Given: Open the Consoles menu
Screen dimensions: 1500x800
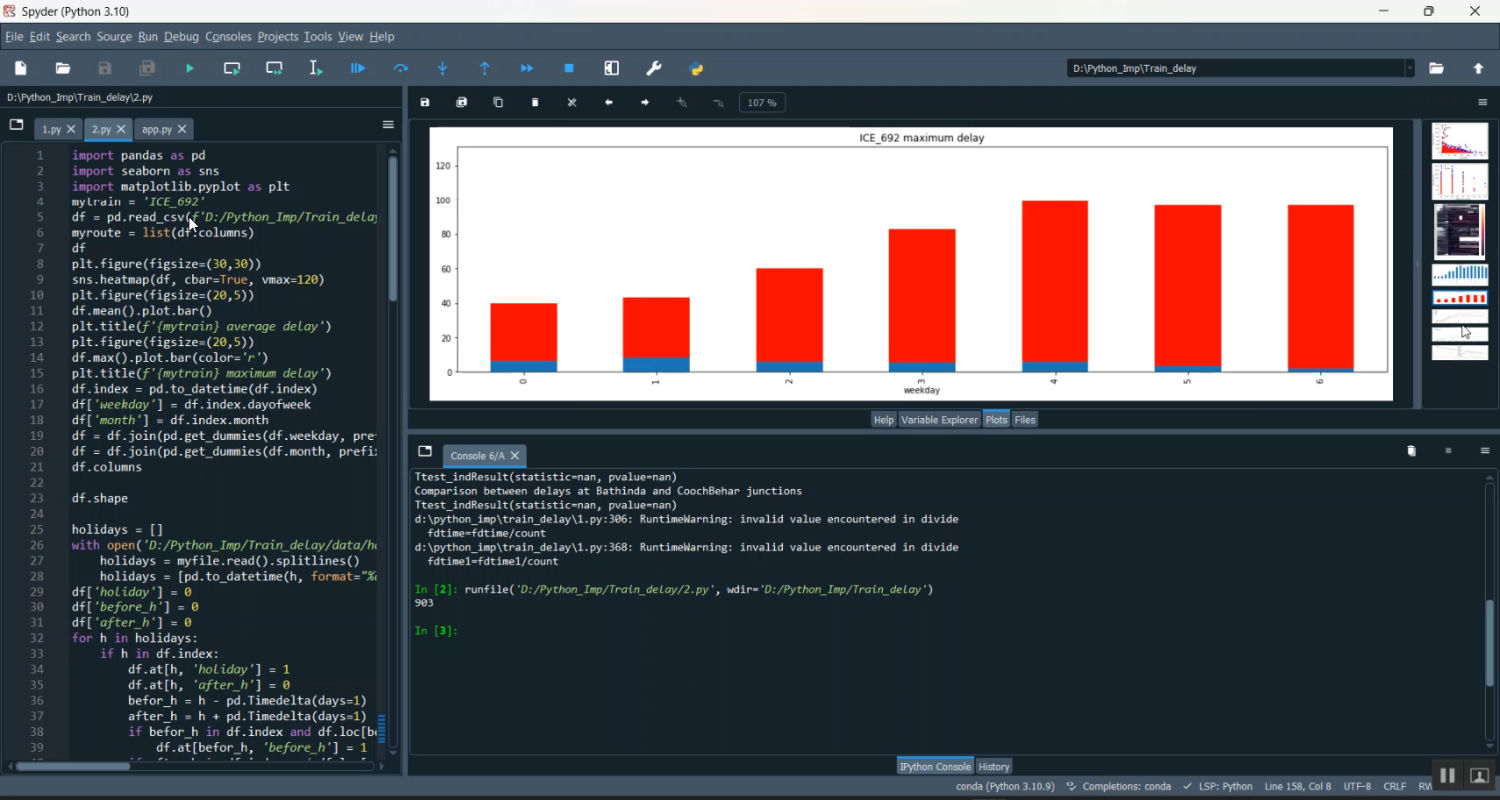Looking at the screenshot, I should pyautogui.click(x=228, y=36).
